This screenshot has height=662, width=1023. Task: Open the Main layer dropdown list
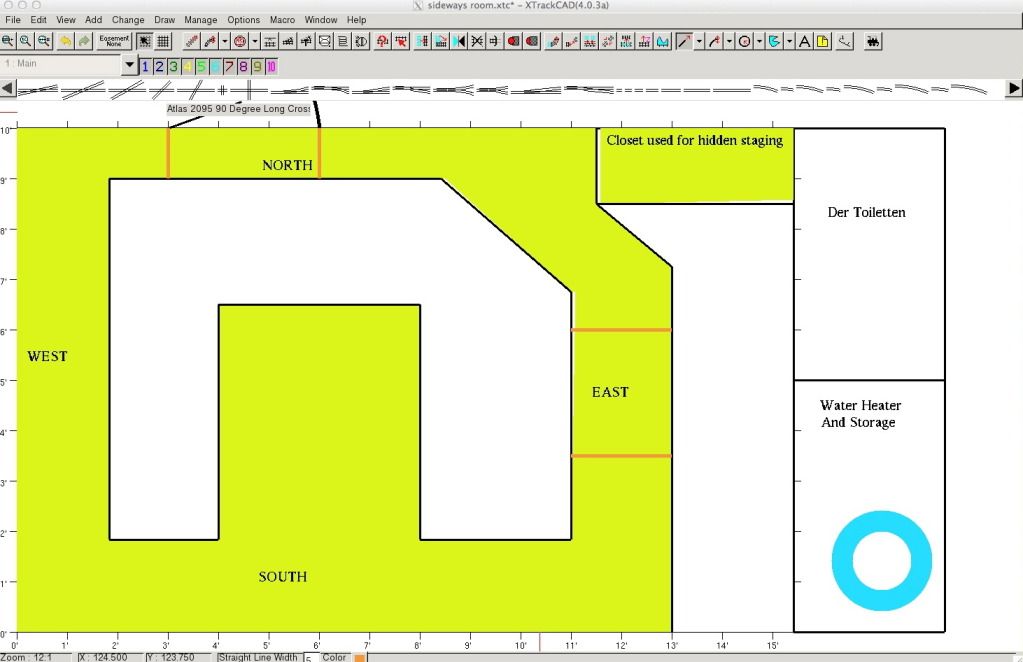(129, 66)
